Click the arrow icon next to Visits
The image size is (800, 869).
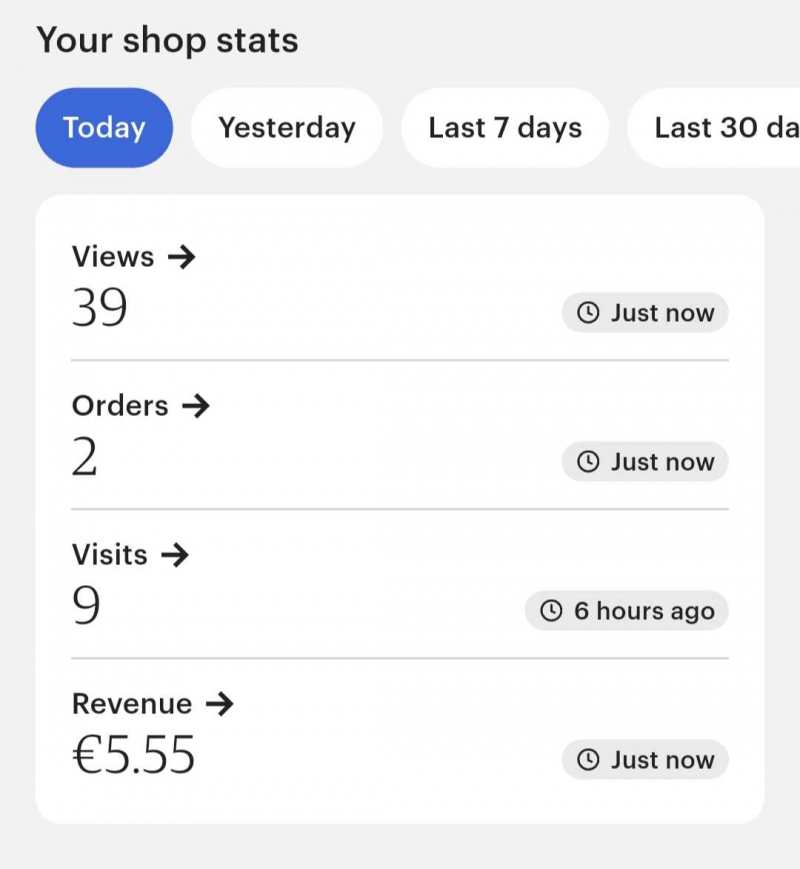(174, 555)
